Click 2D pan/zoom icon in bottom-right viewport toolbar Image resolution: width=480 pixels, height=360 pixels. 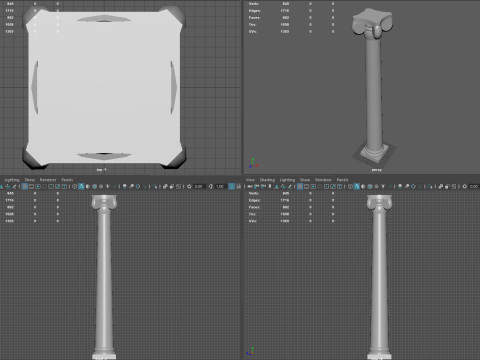[x=283, y=187]
